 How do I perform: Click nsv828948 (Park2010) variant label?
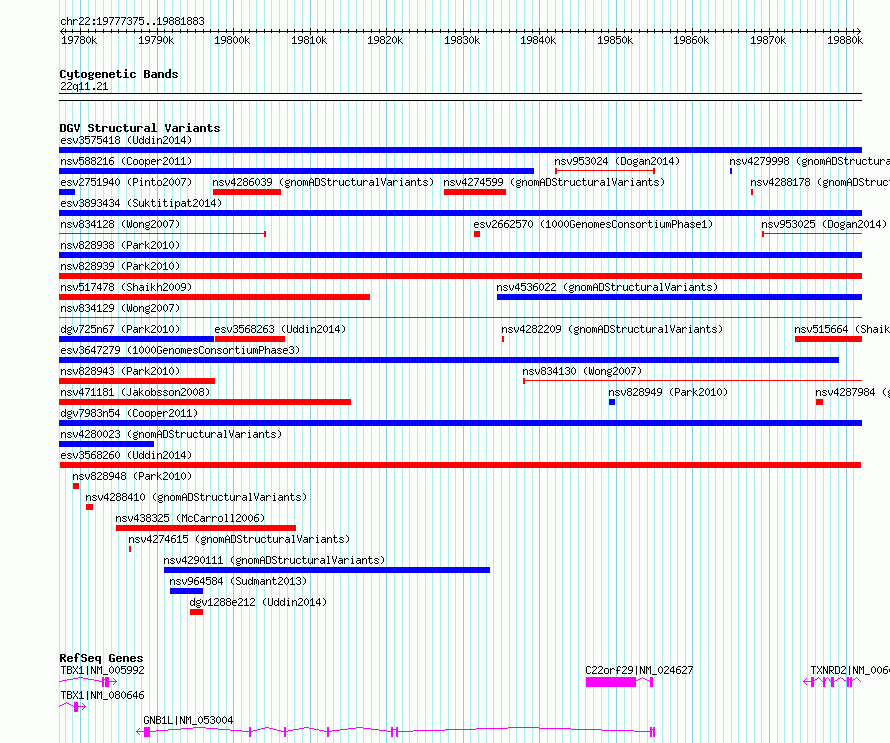coord(132,476)
